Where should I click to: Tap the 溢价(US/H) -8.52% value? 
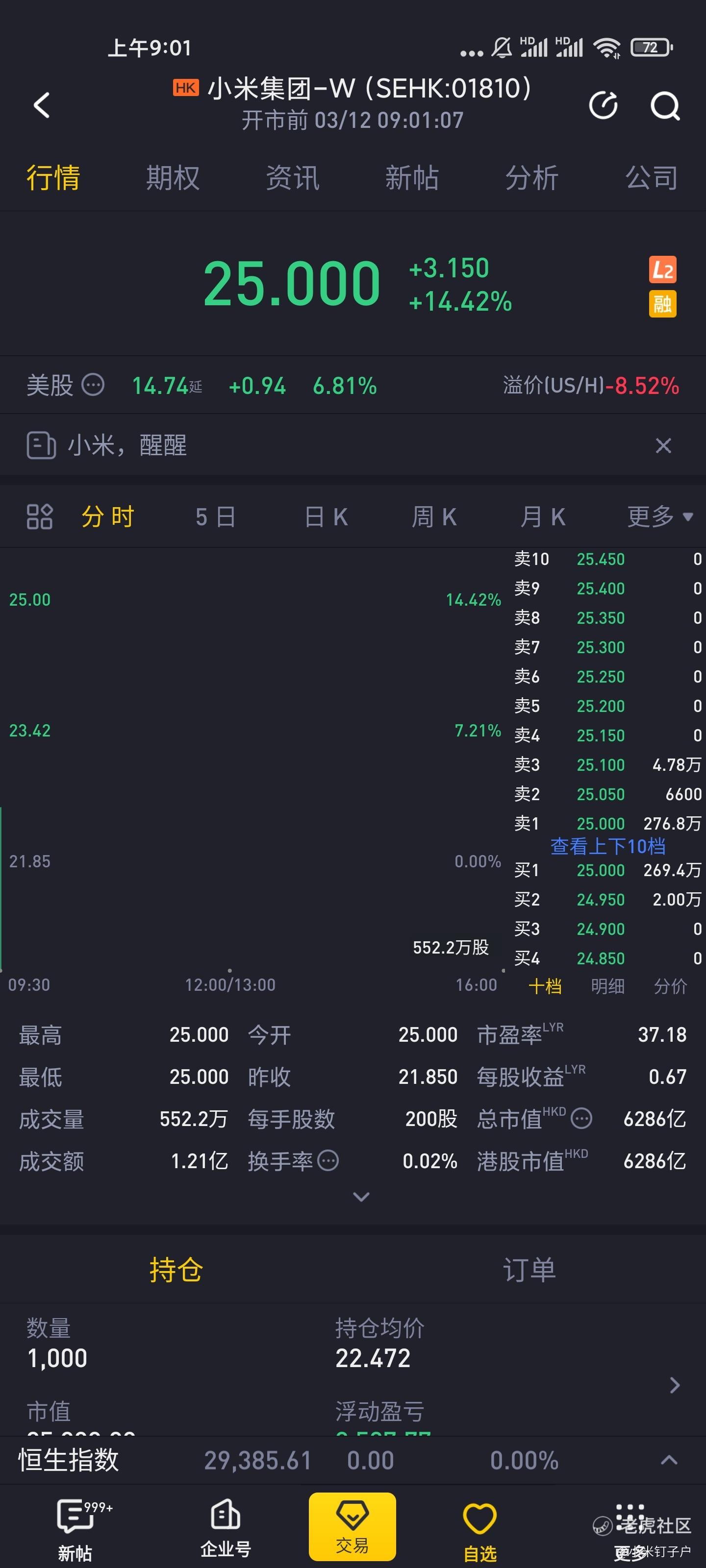(642, 385)
